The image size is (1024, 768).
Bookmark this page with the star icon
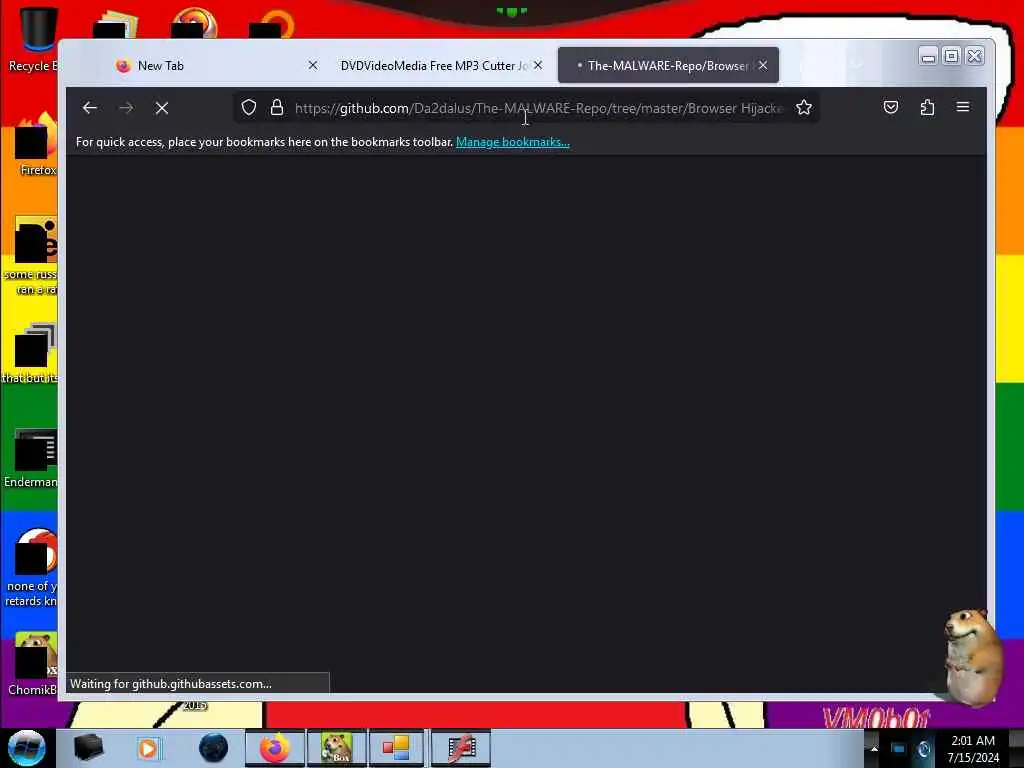(804, 107)
